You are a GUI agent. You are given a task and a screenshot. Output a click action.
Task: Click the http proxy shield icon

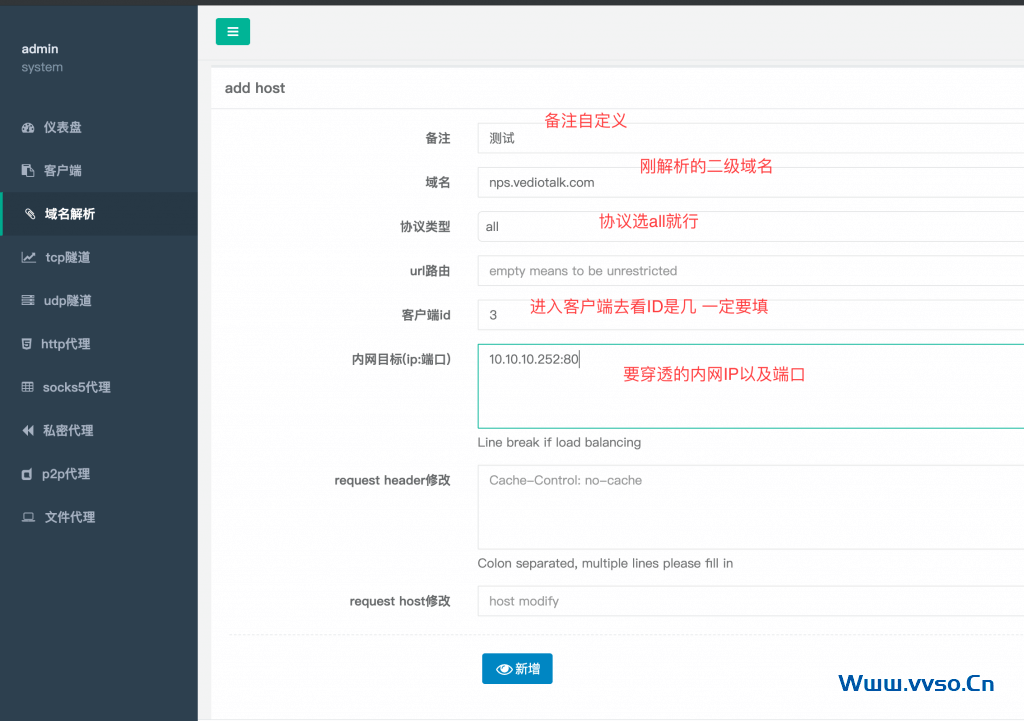(x=27, y=344)
